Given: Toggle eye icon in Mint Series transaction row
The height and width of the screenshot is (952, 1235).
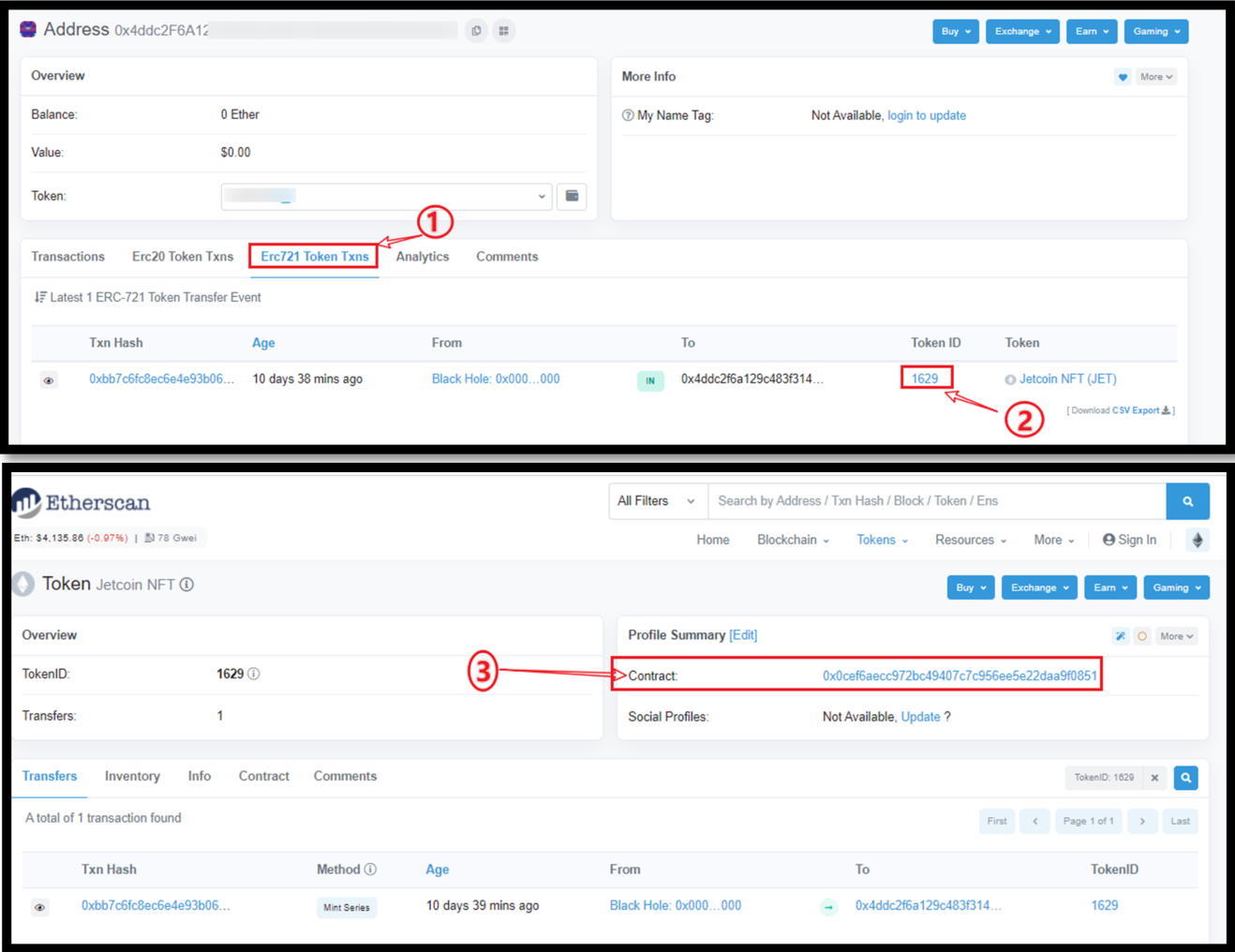Looking at the screenshot, I should (x=40, y=907).
